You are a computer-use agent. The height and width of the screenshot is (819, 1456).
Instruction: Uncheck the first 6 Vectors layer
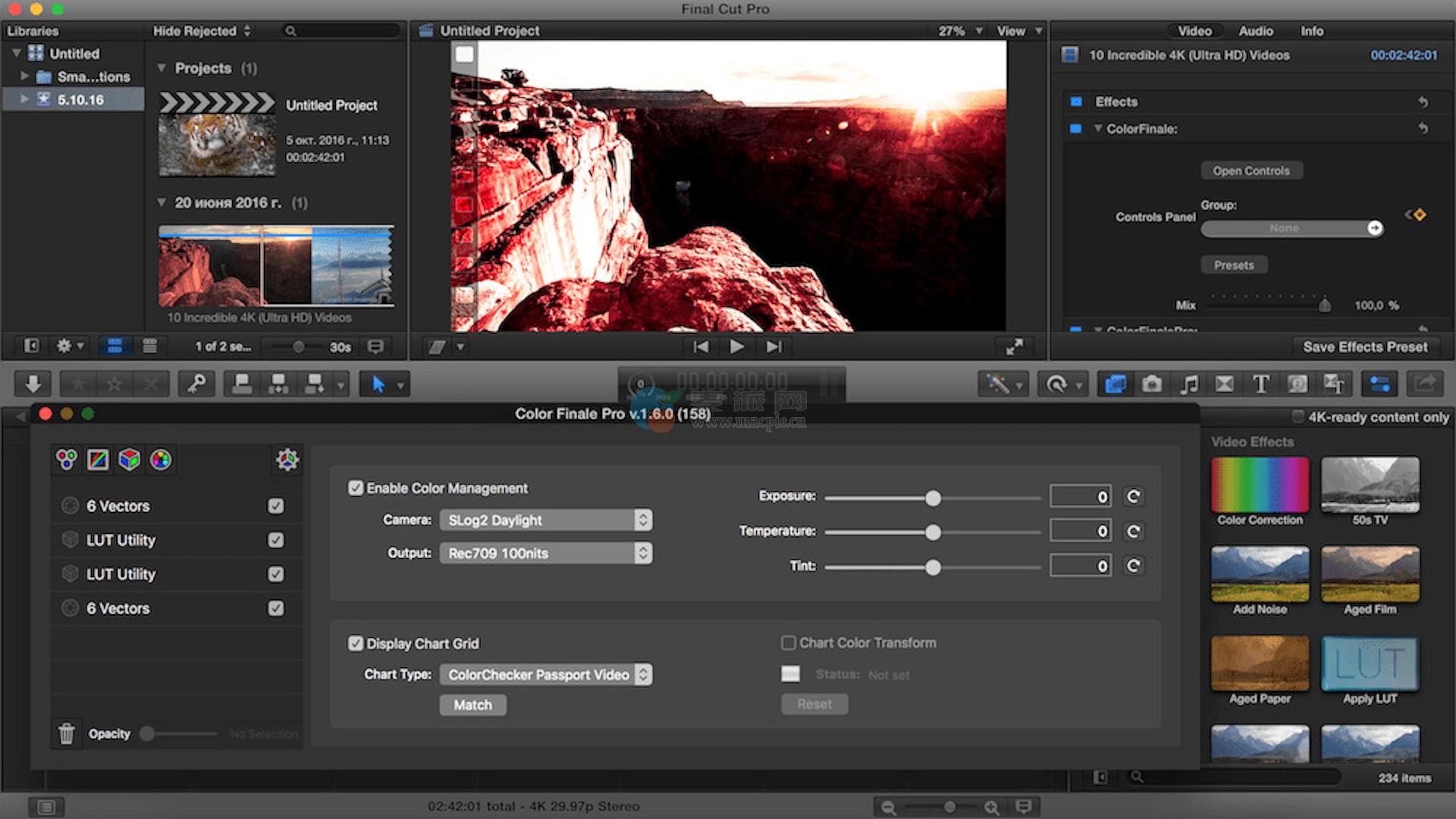tap(276, 506)
